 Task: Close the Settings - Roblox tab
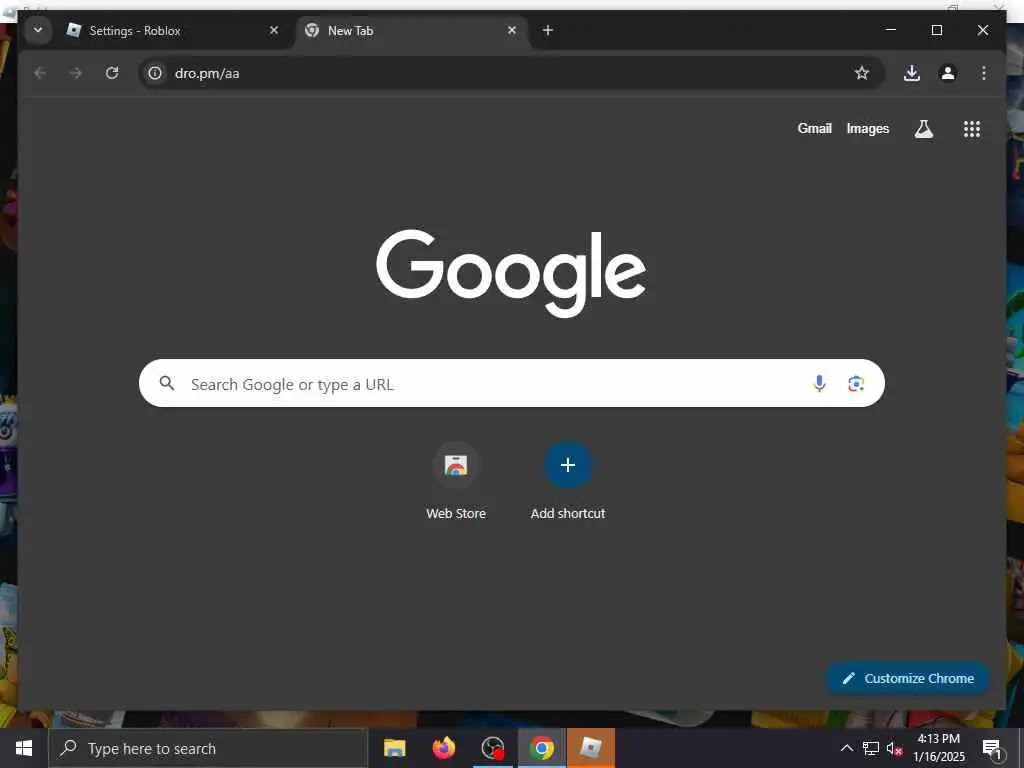pyautogui.click(x=274, y=30)
